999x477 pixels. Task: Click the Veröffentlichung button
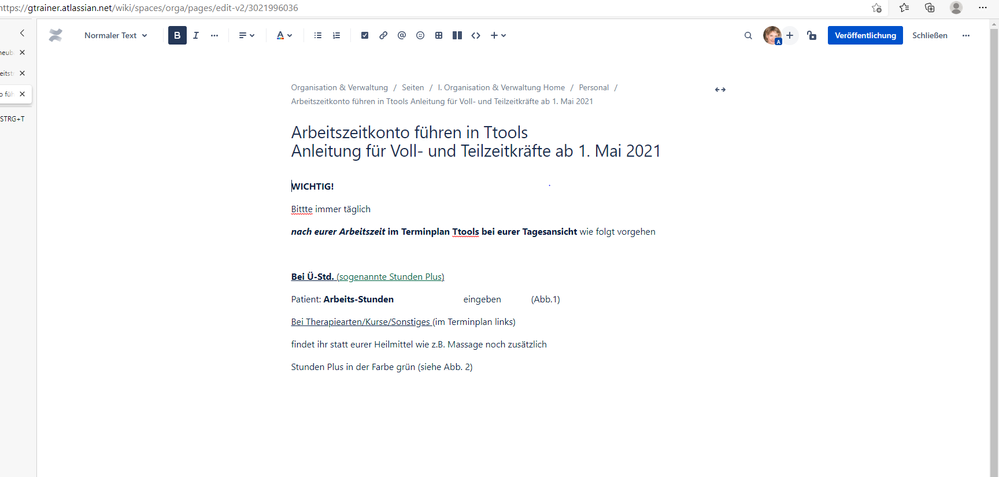pos(865,36)
